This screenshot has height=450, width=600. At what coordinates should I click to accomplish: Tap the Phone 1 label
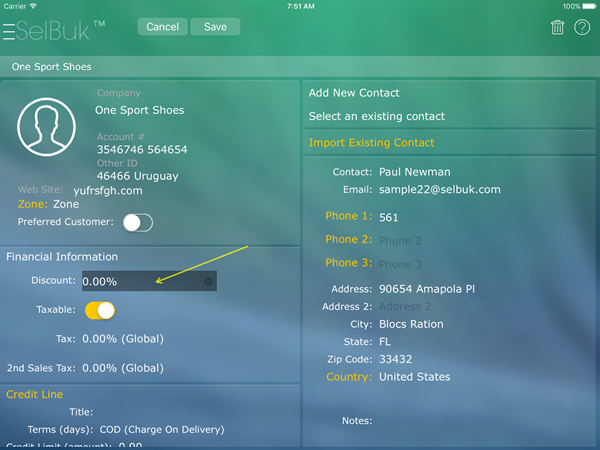(347, 216)
